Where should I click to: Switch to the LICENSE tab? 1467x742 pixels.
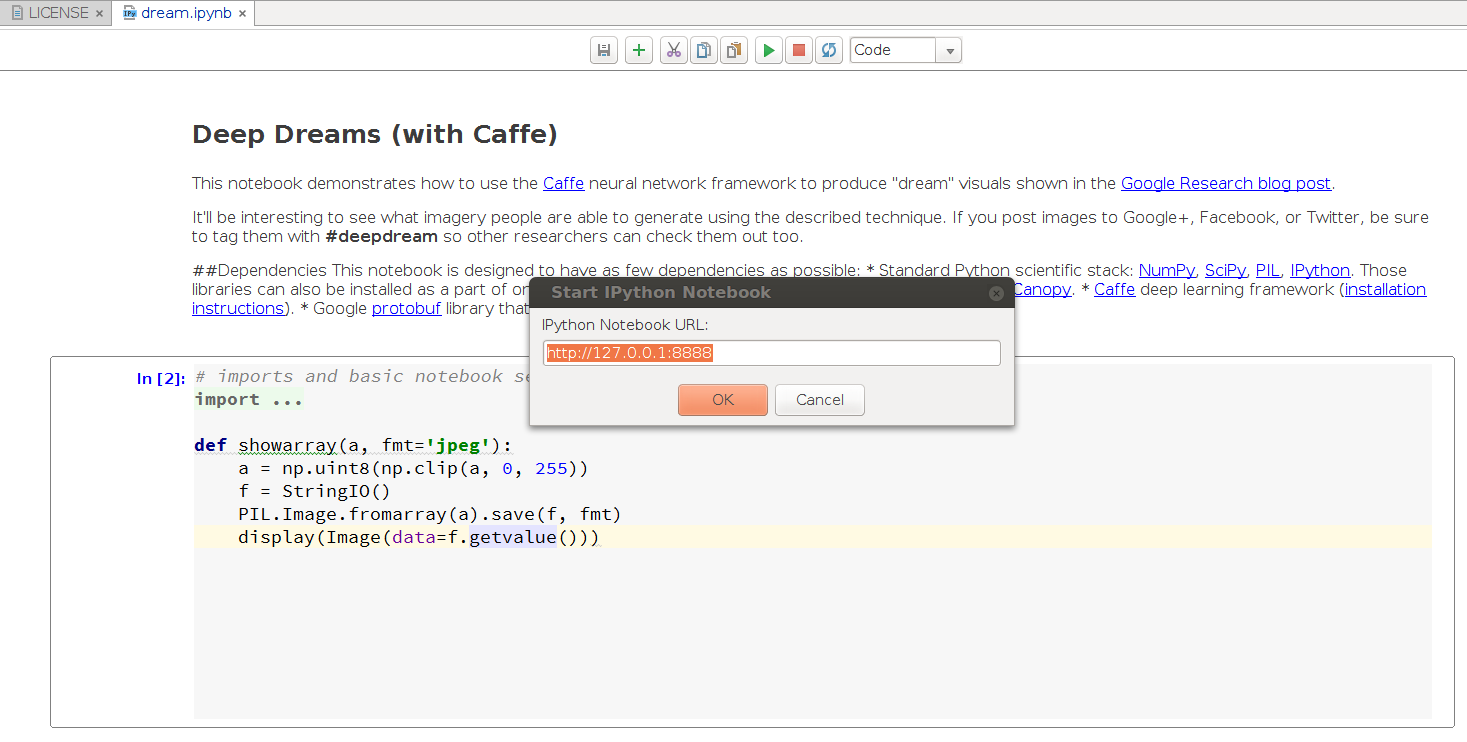58,13
